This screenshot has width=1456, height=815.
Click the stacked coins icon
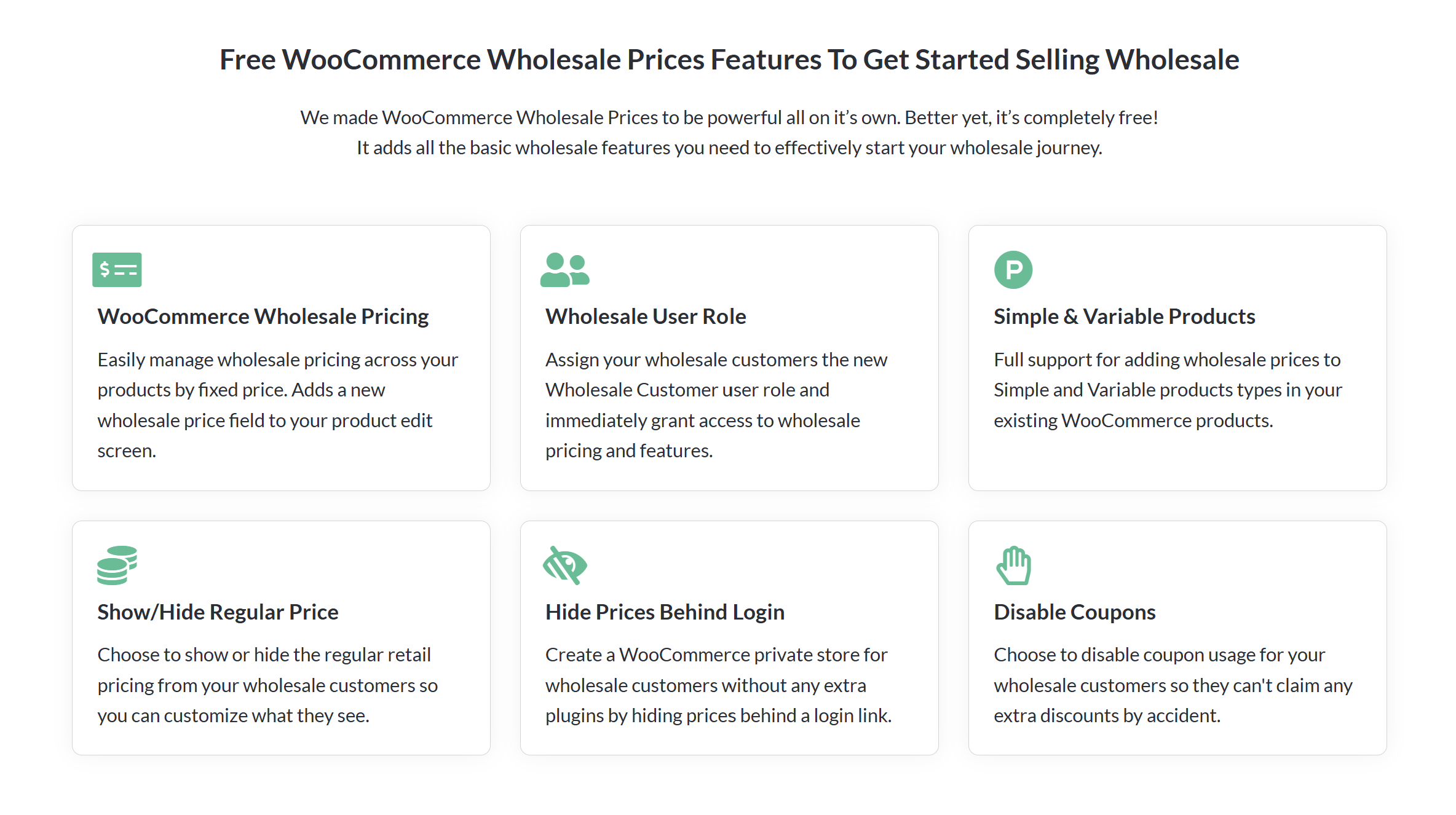tap(117, 565)
